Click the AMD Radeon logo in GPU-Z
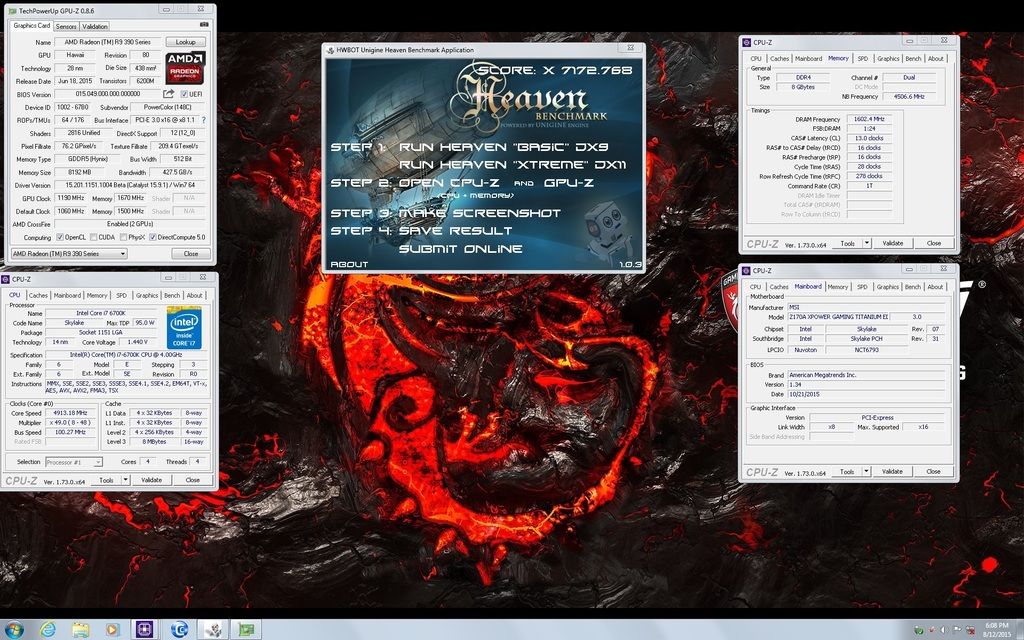The width and height of the screenshot is (1024, 640). [x=187, y=65]
